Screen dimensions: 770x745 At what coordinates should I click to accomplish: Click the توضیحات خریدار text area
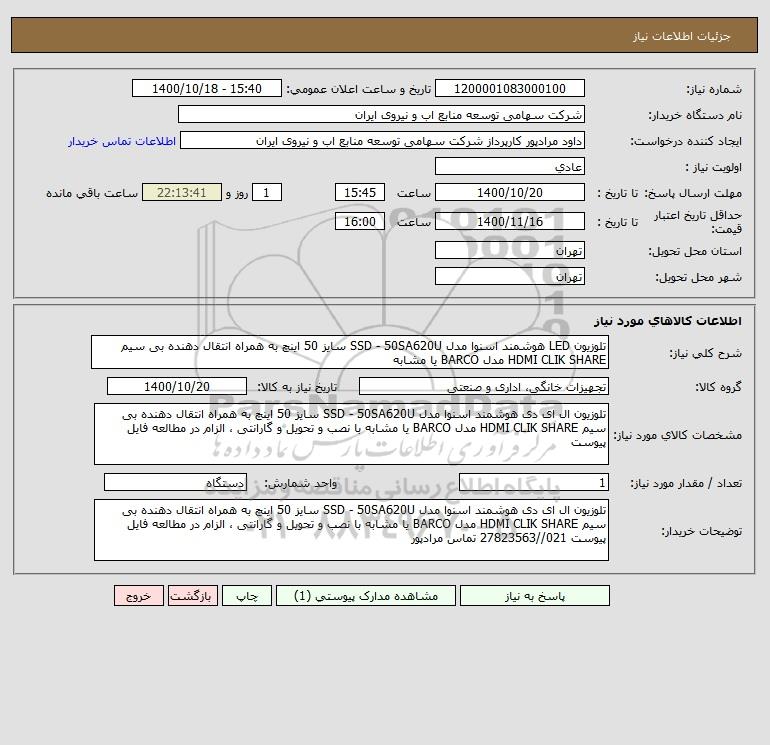tap(351, 530)
